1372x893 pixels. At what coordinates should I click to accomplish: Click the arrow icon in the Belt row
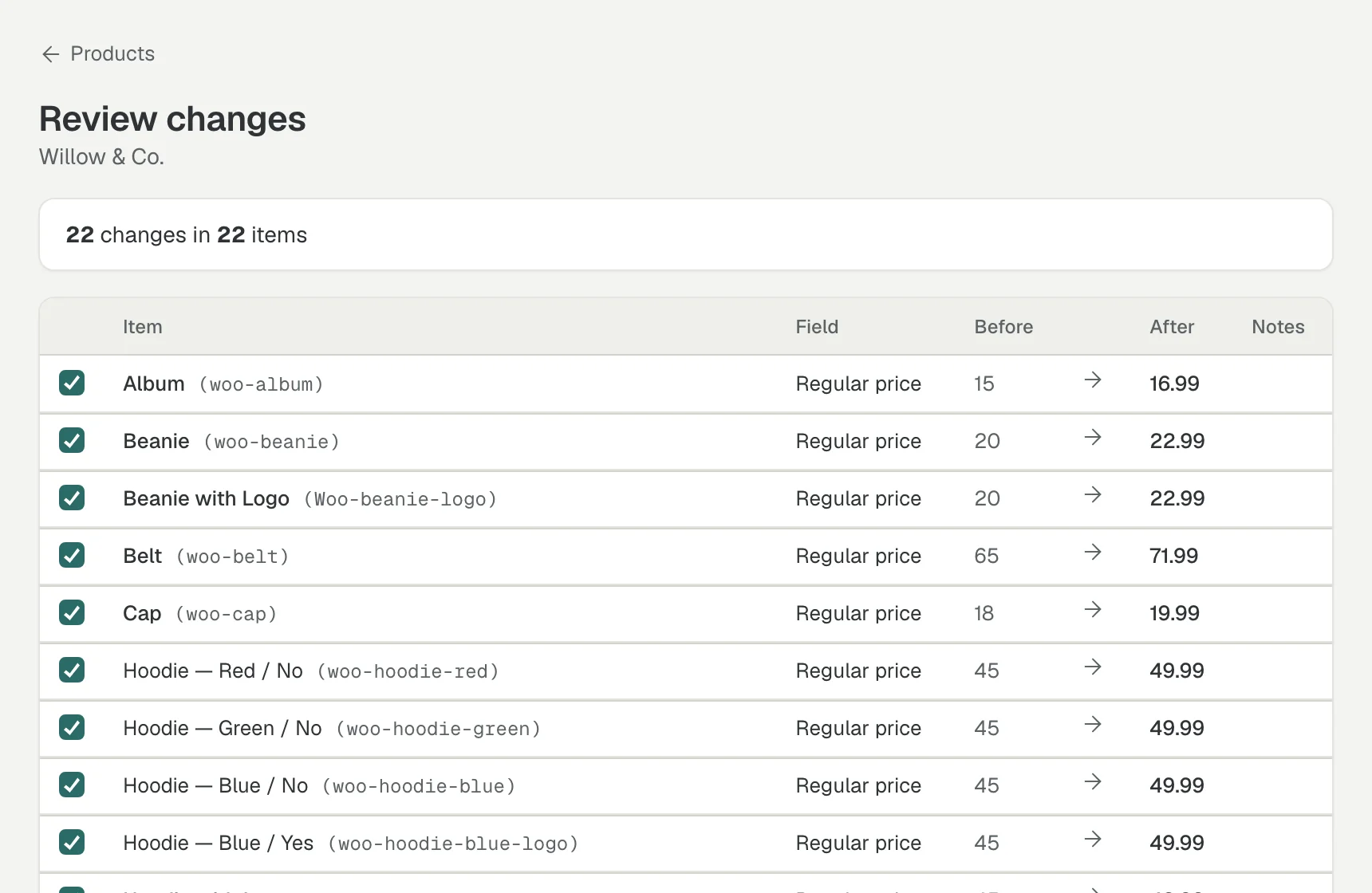click(x=1093, y=553)
